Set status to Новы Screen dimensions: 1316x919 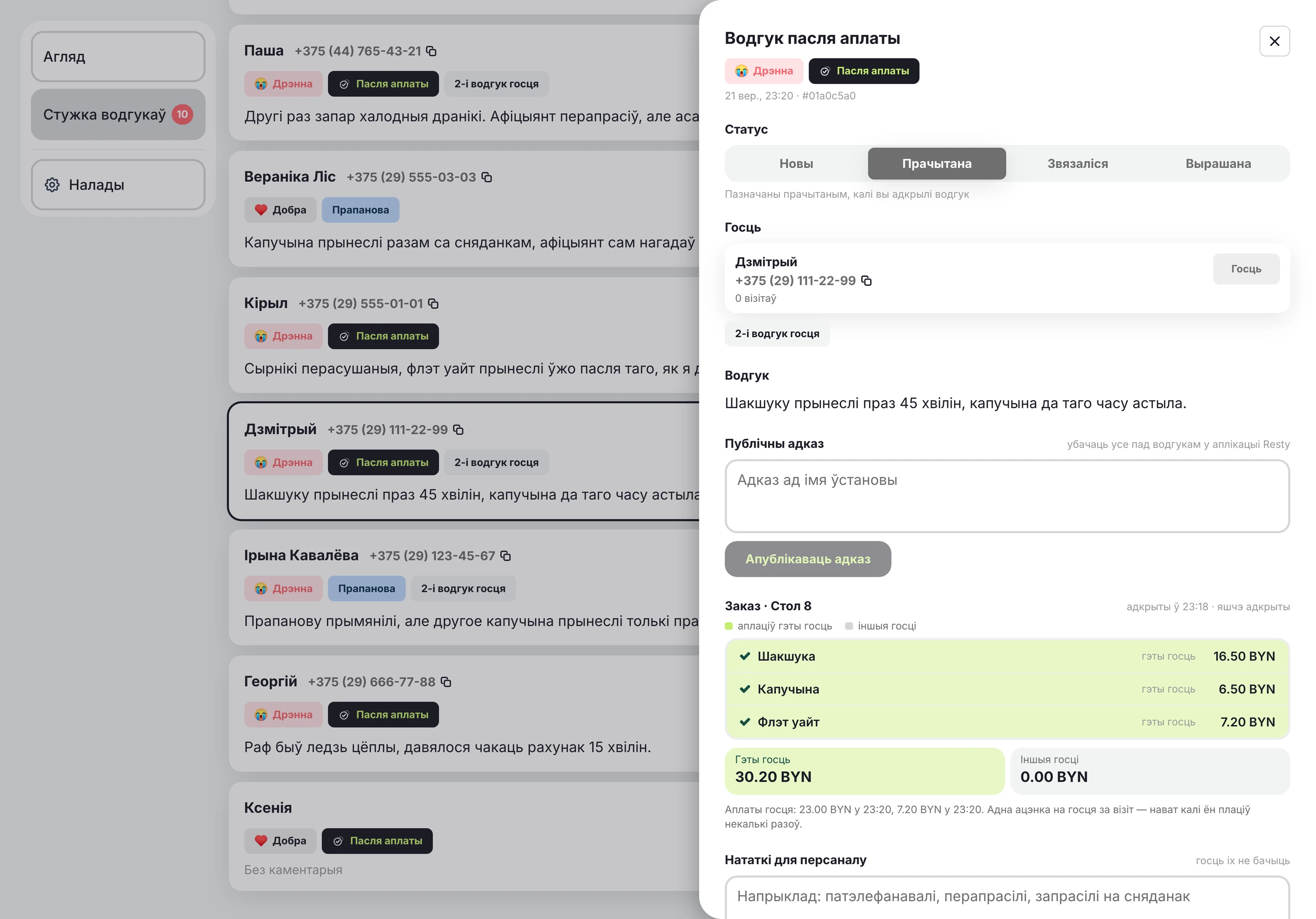[x=796, y=164]
